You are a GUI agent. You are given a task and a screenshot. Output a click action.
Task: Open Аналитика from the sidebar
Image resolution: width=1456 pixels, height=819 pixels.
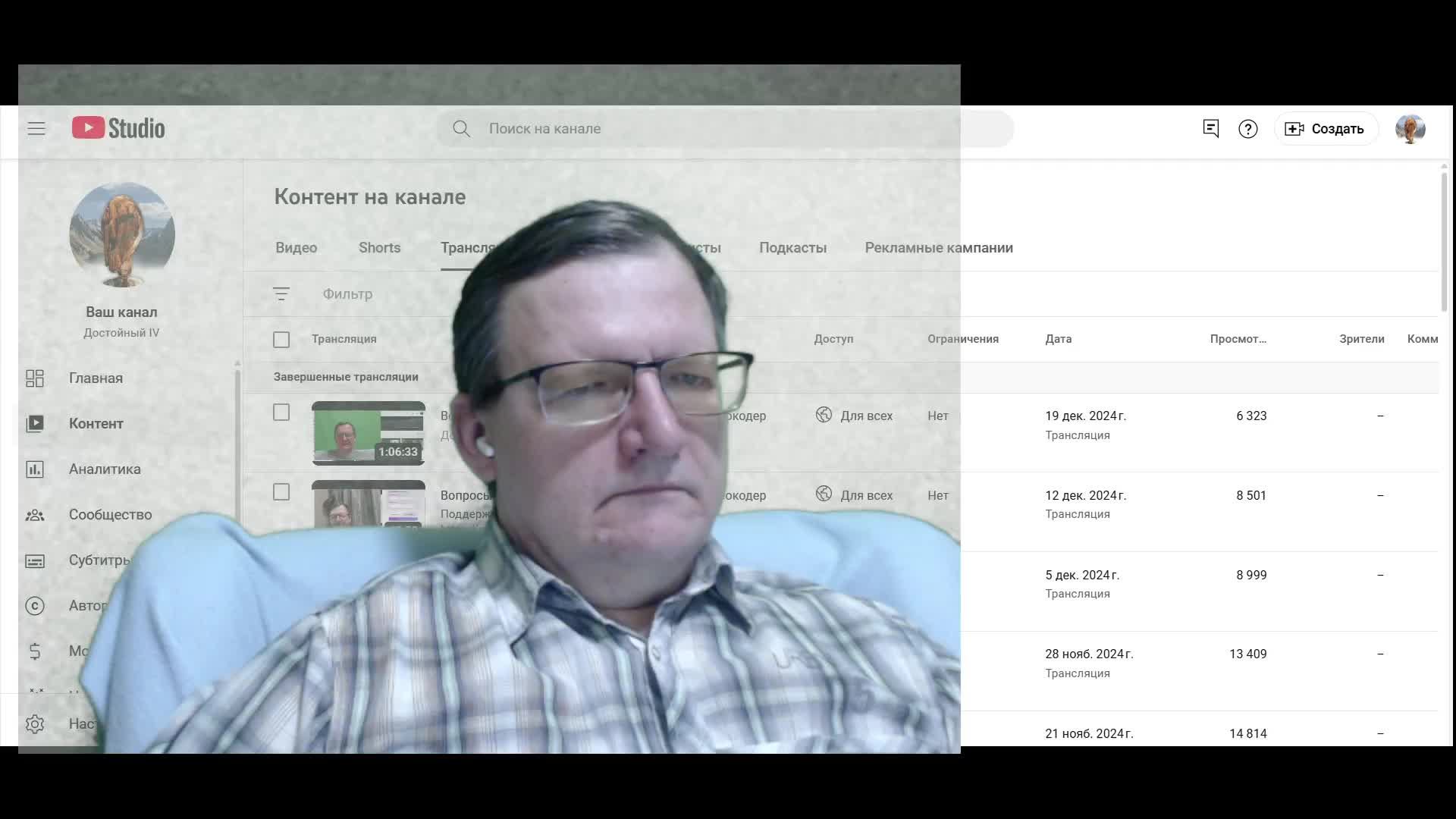[105, 469]
